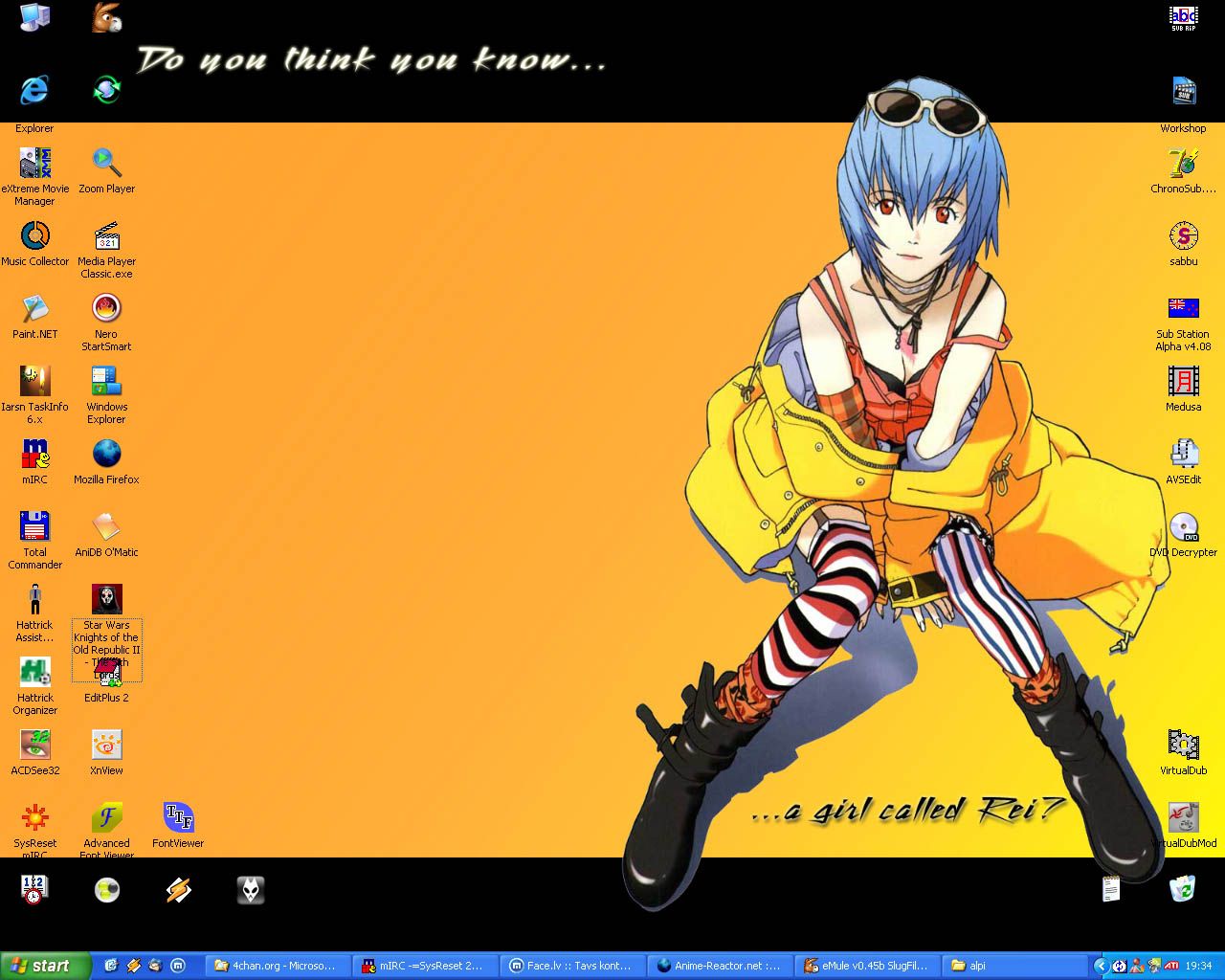Viewport: 1225px width, 980px height.
Task: Launch DVD Decrypter icon
Action: (x=1184, y=526)
